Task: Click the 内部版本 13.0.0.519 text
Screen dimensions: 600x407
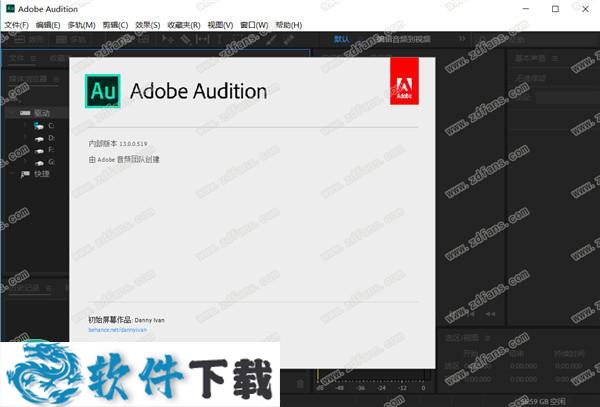Action: click(x=118, y=144)
